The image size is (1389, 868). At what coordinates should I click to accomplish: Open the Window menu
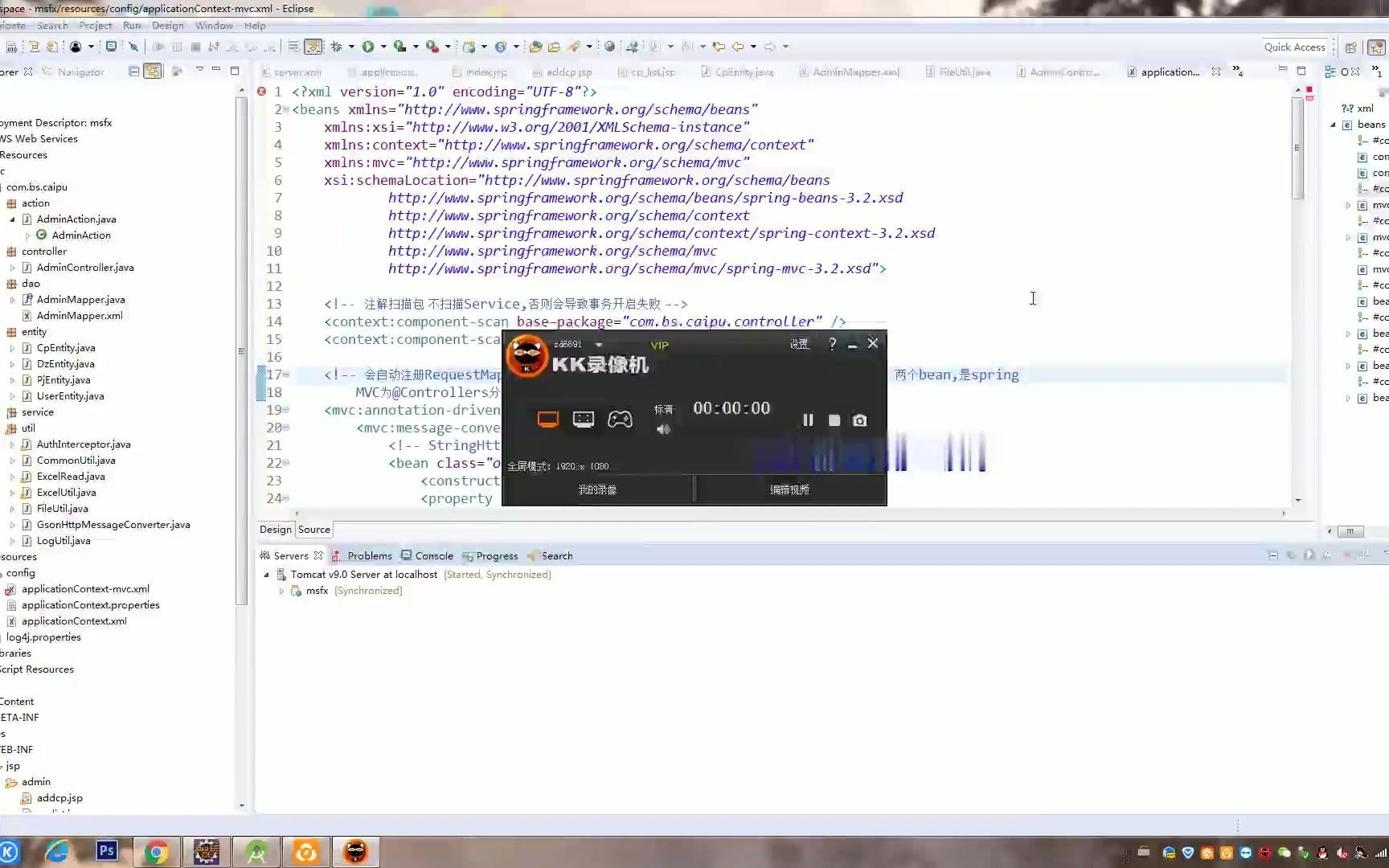tap(214, 26)
